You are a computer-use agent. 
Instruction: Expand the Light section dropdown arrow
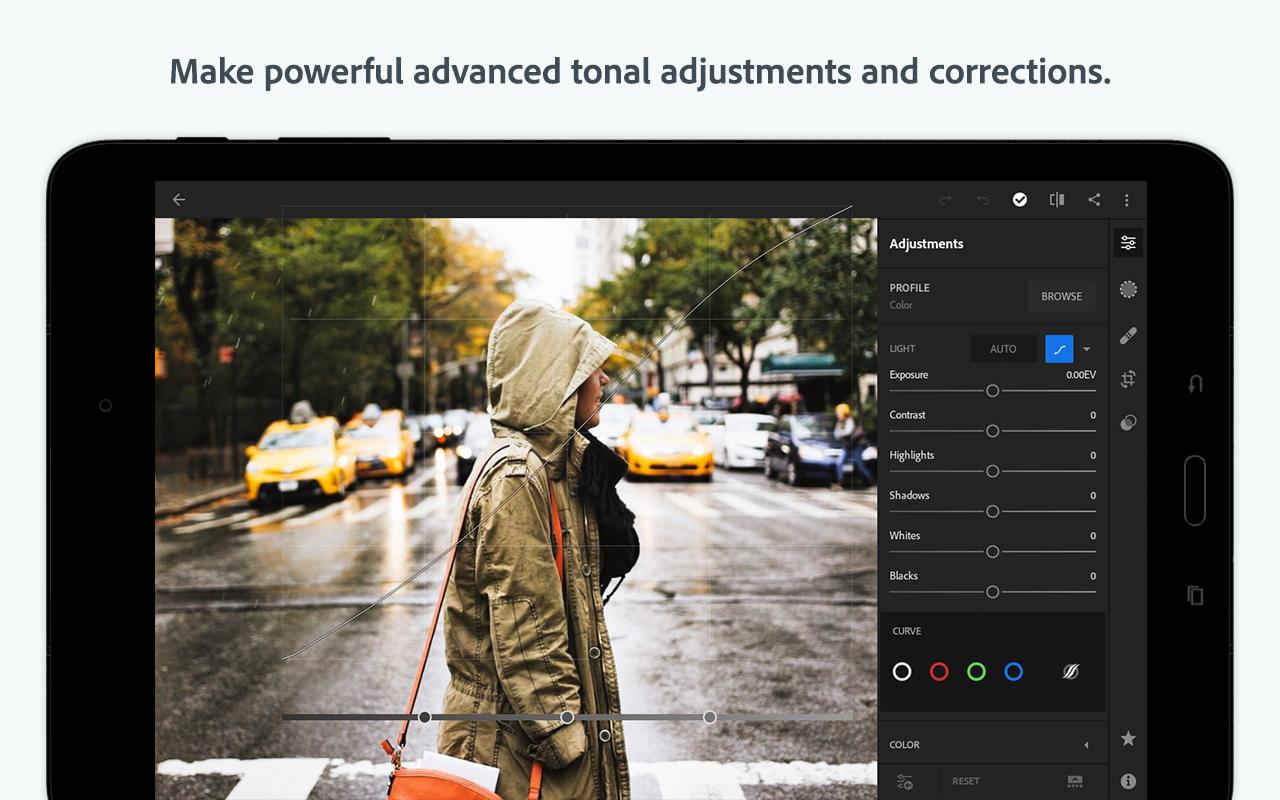(x=1087, y=349)
